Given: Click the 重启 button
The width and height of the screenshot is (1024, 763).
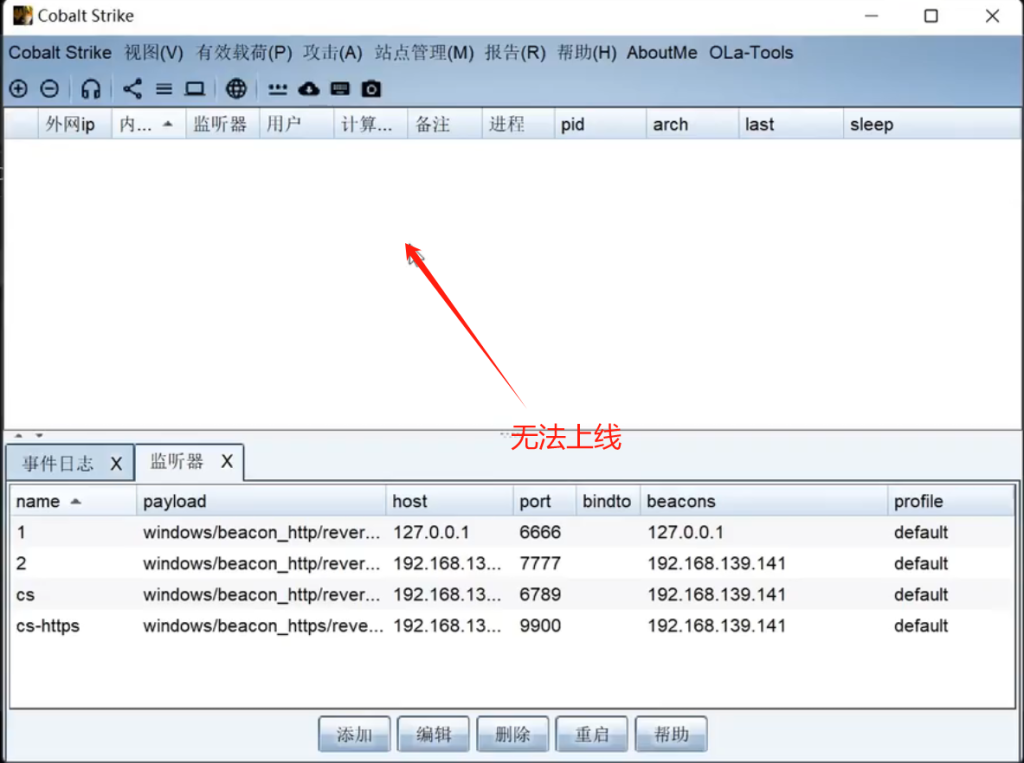Looking at the screenshot, I should 592,734.
